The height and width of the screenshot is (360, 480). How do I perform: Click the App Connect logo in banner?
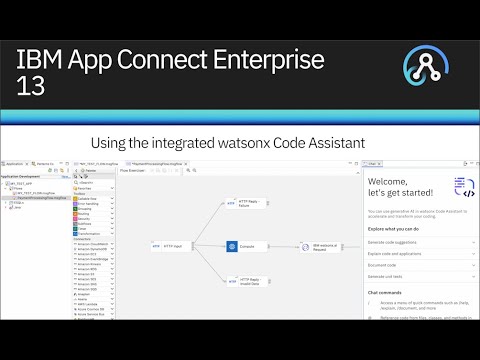coord(426,65)
